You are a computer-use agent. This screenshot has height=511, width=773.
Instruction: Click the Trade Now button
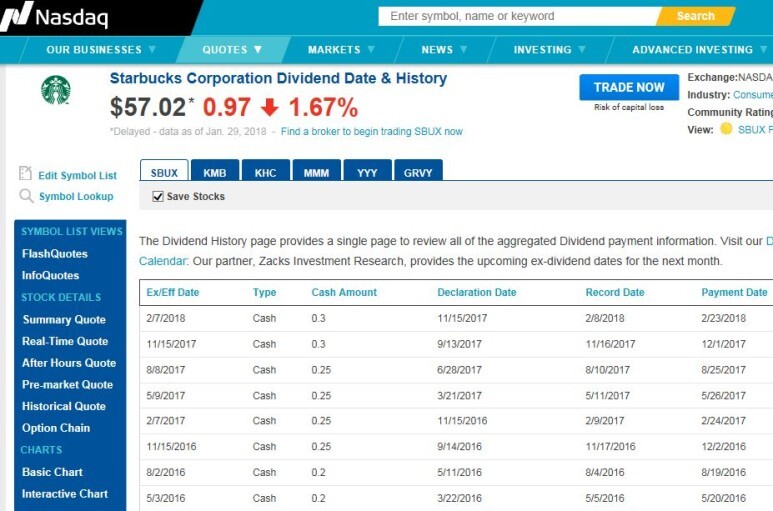click(629, 87)
